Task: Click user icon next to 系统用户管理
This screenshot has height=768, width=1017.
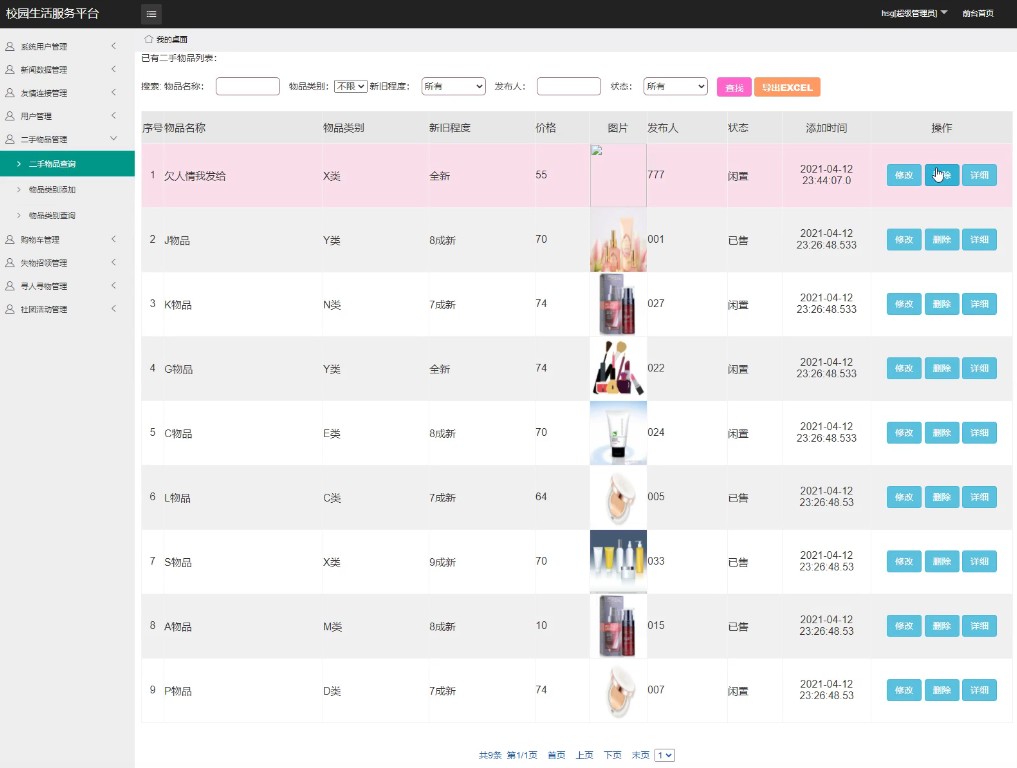Action: (10, 46)
